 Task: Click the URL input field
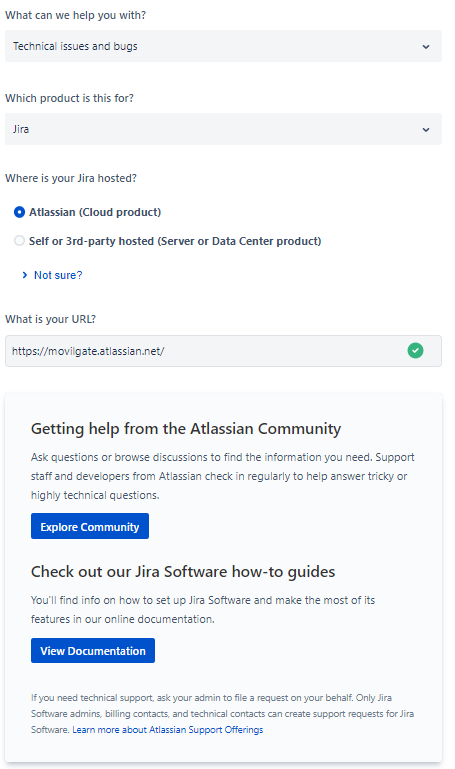point(223,351)
